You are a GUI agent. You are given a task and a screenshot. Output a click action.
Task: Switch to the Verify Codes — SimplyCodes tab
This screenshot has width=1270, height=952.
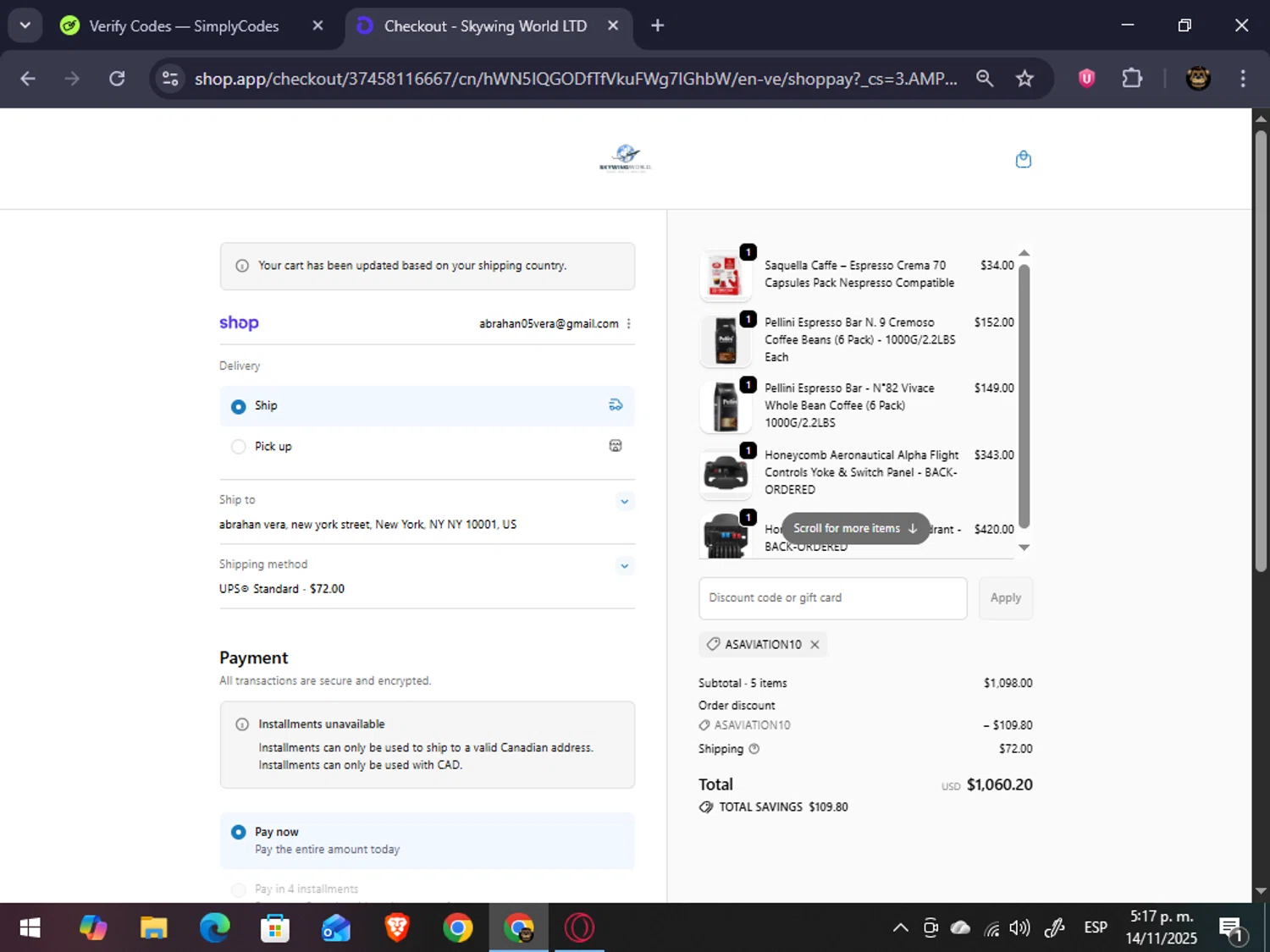(183, 25)
